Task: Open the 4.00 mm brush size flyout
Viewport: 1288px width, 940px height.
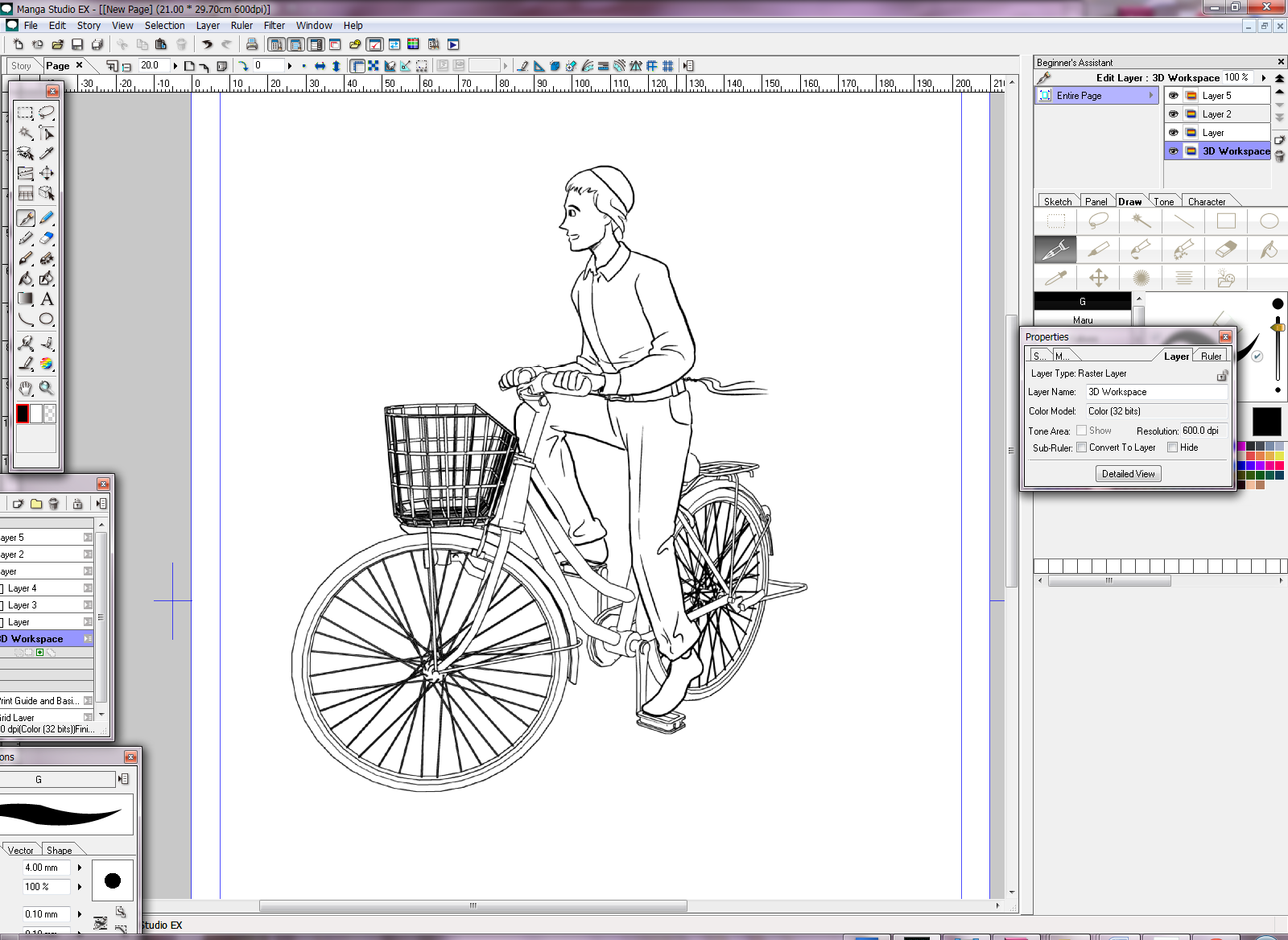Action: pyautogui.click(x=80, y=868)
